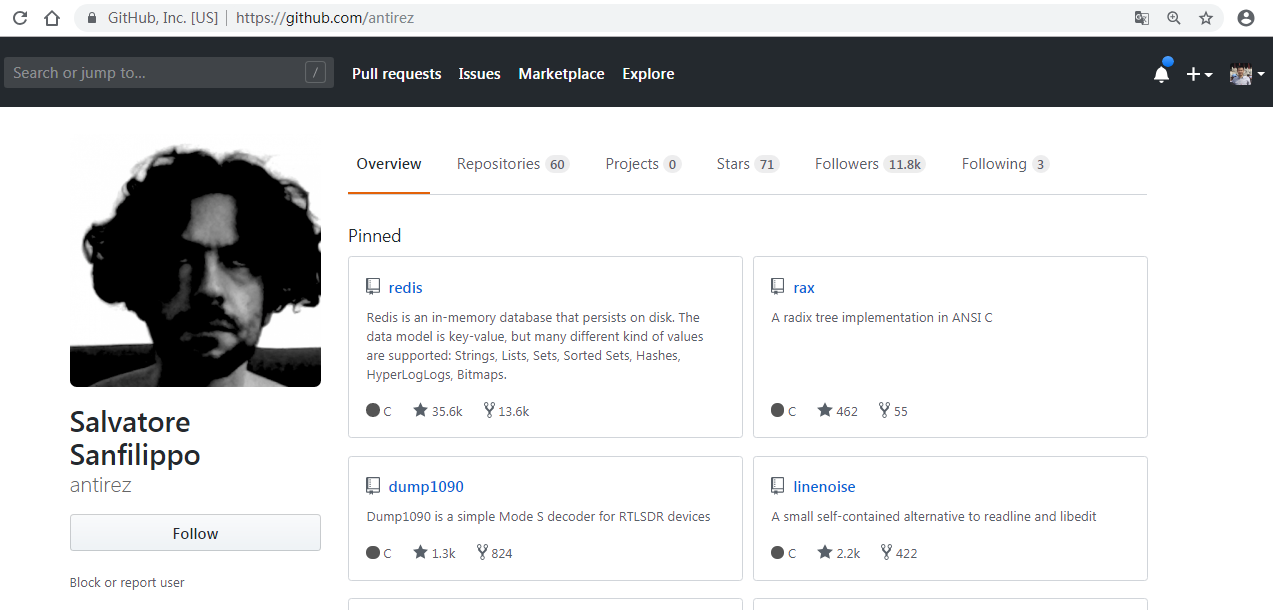Image resolution: width=1273 pixels, height=610 pixels.
Task: Click the dump1090 Mode S decoder description
Action: tap(539, 517)
